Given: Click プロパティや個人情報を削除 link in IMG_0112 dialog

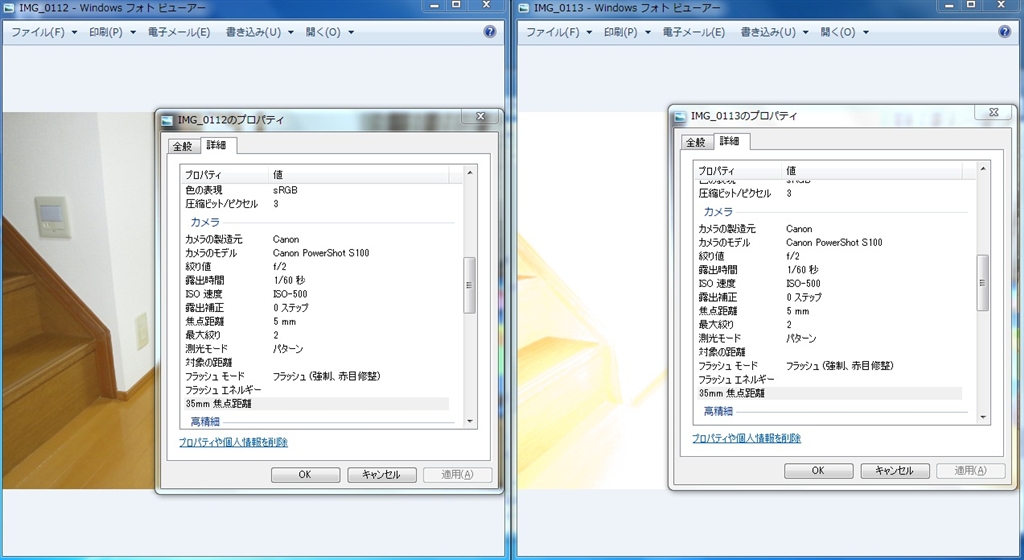Looking at the screenshot, I should (x=233, y=442).
